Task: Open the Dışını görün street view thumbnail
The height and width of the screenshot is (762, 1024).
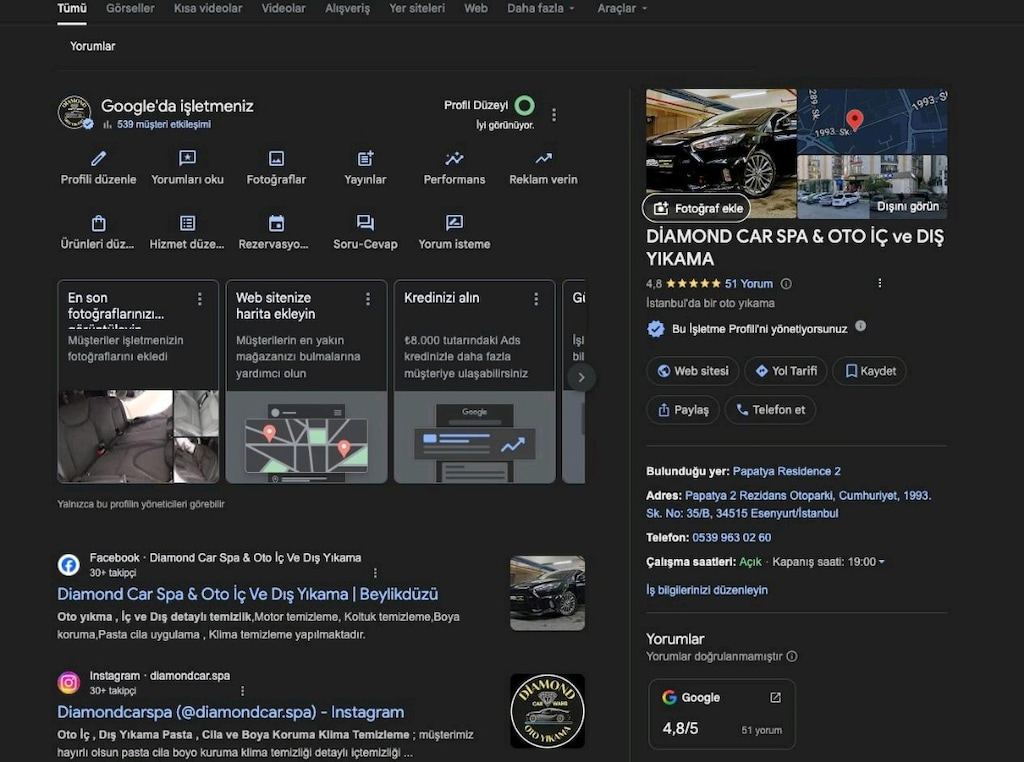Action: point(872,186)
